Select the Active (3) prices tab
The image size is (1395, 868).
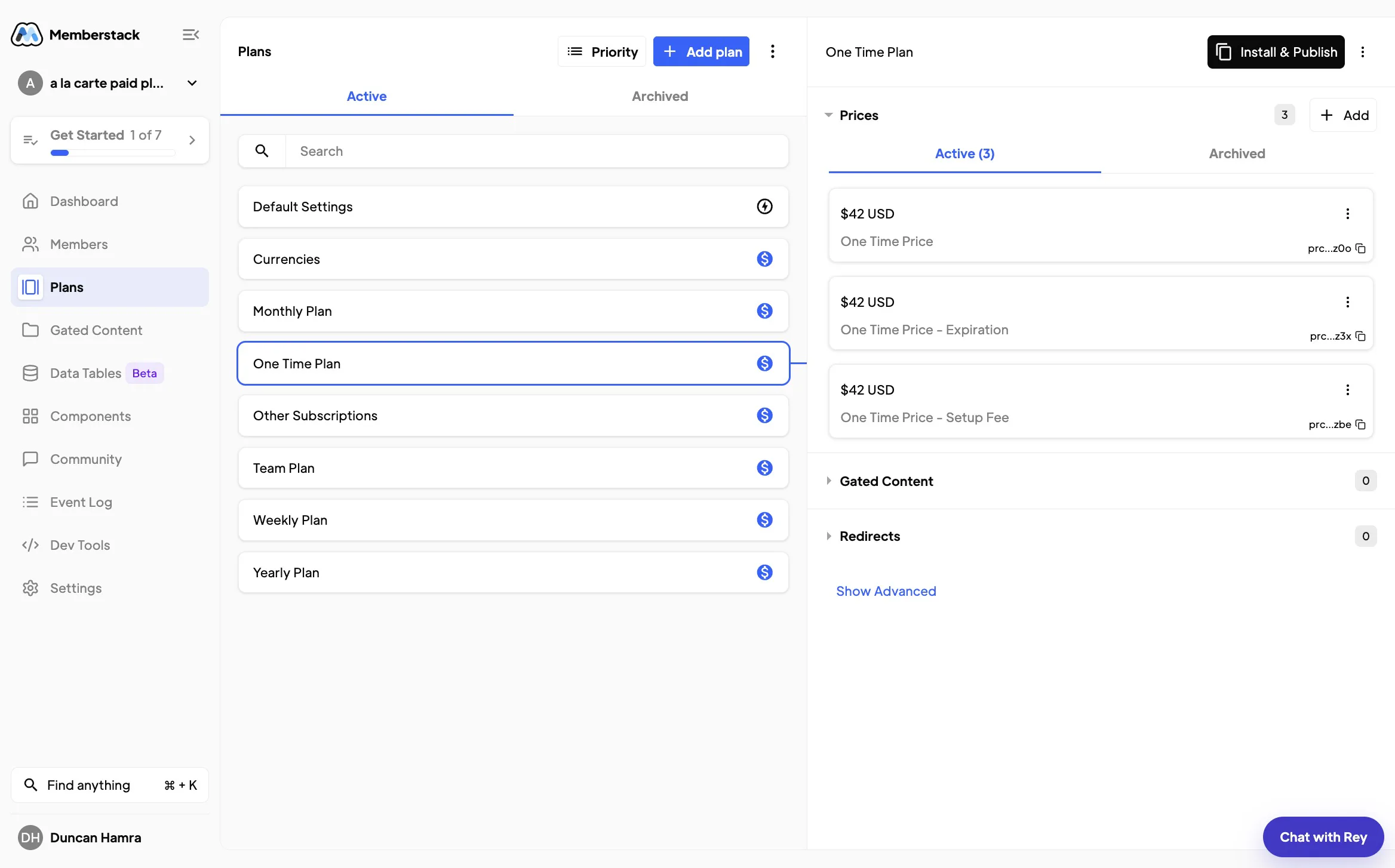click(x=964, y=154)
